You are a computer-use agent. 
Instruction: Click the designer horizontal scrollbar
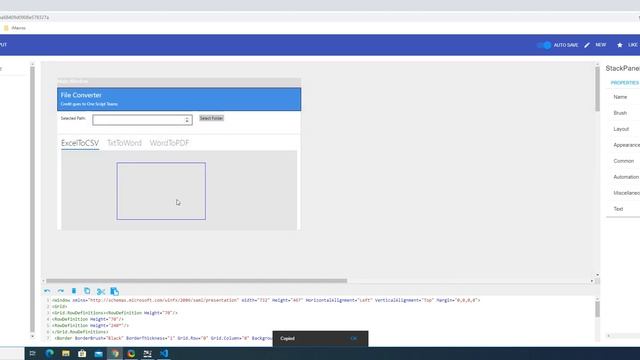(196, 281)
